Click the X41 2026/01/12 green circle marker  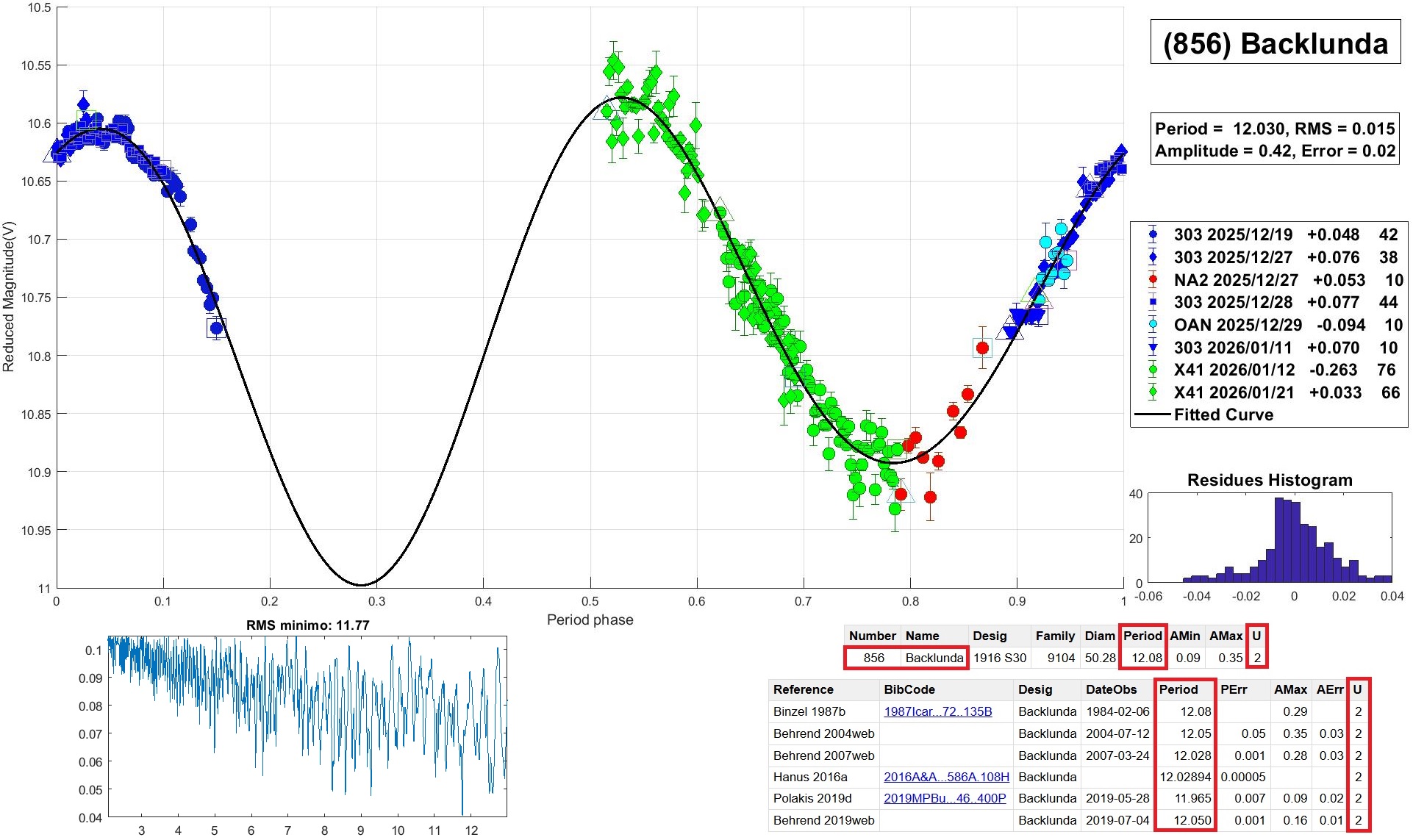pos(1152,370)
